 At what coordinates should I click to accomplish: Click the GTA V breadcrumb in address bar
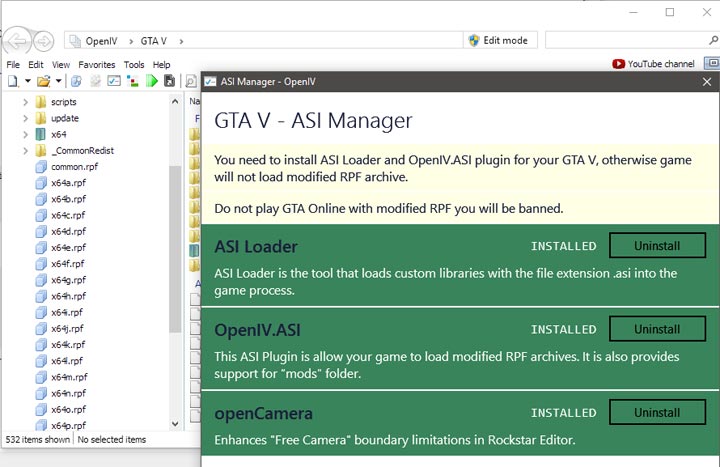pyautogui.click(x=153, y=41)
